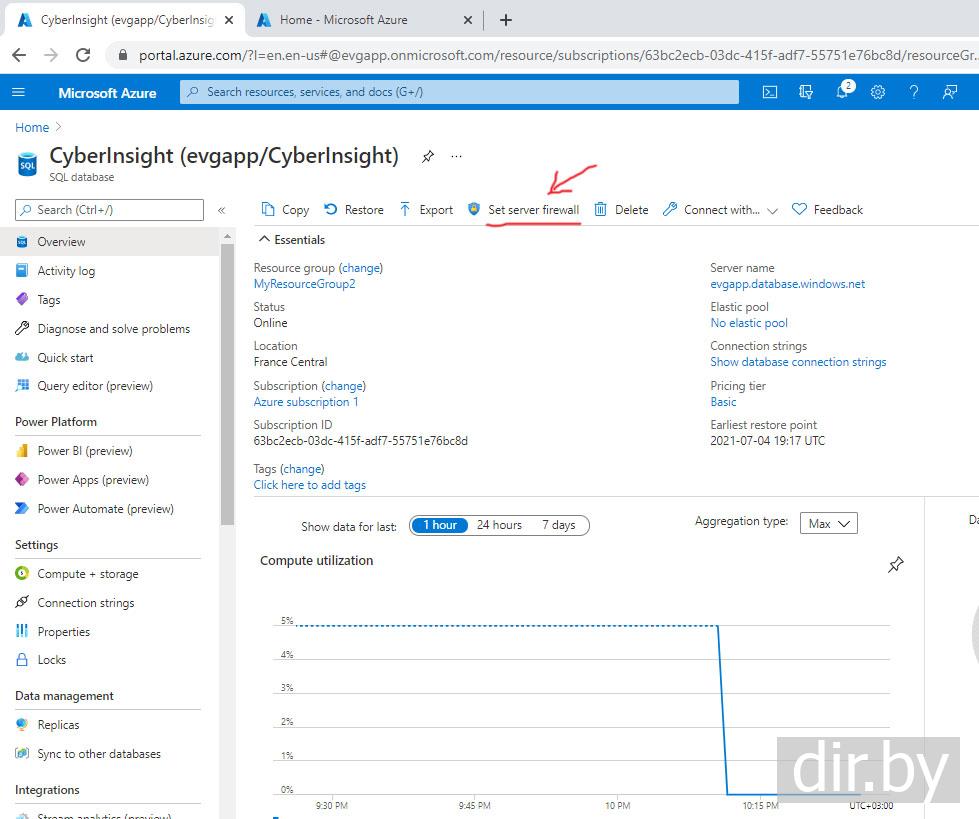Collapse the left sidebar with chevron icon
The image size is (979, 819).
[222, 210]
